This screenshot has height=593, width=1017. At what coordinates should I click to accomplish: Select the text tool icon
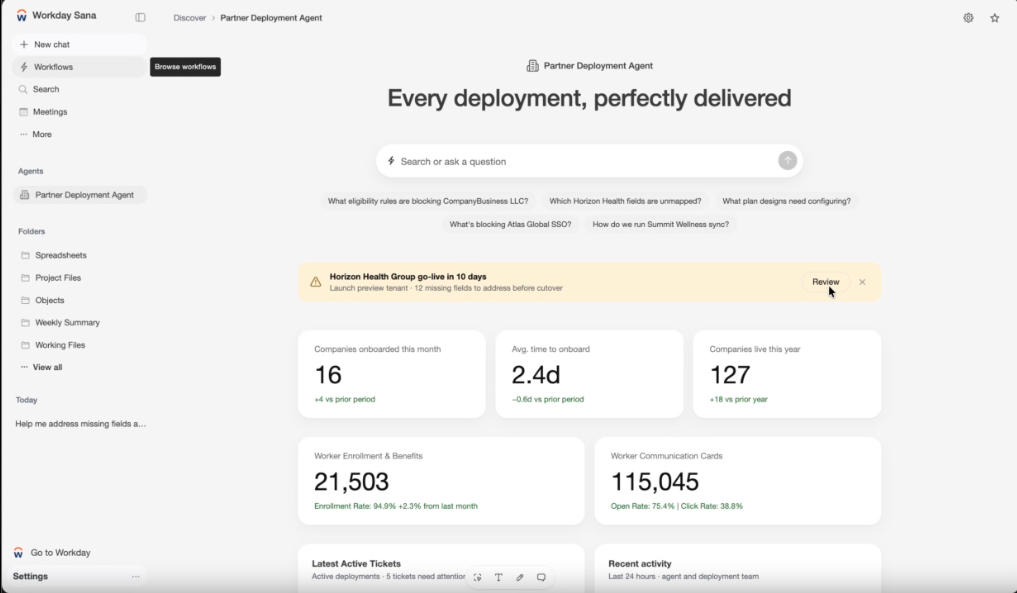(x=498, y=577)
